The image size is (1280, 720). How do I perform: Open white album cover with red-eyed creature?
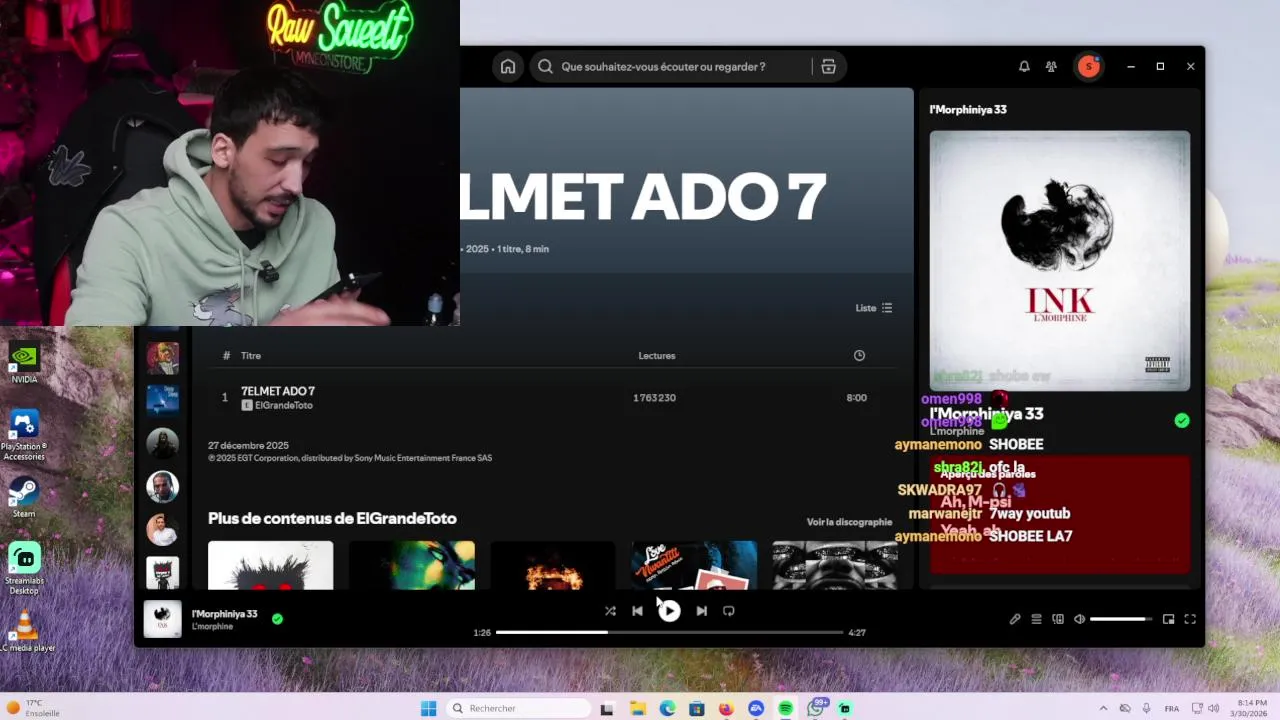tap(270, 565)
